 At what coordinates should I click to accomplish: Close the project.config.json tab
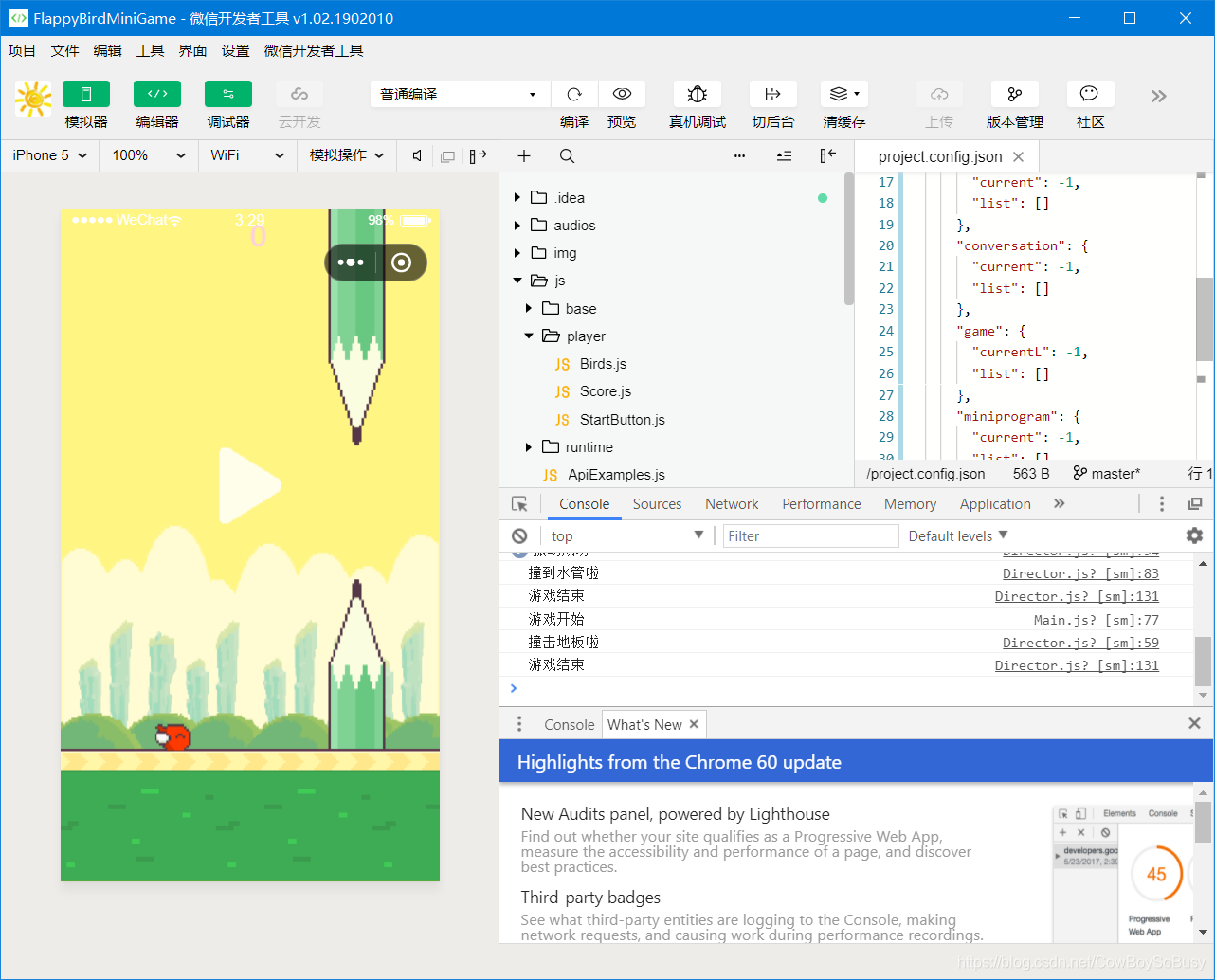[x=1018, y=156]
